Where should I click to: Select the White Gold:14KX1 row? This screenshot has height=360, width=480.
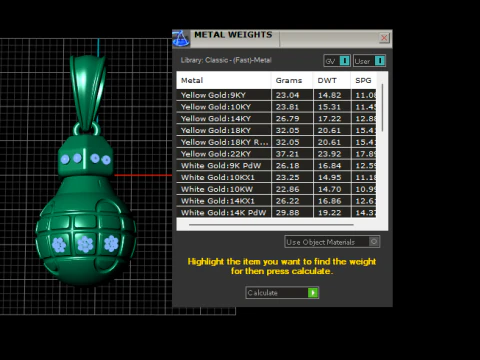(x=276, y=201)
